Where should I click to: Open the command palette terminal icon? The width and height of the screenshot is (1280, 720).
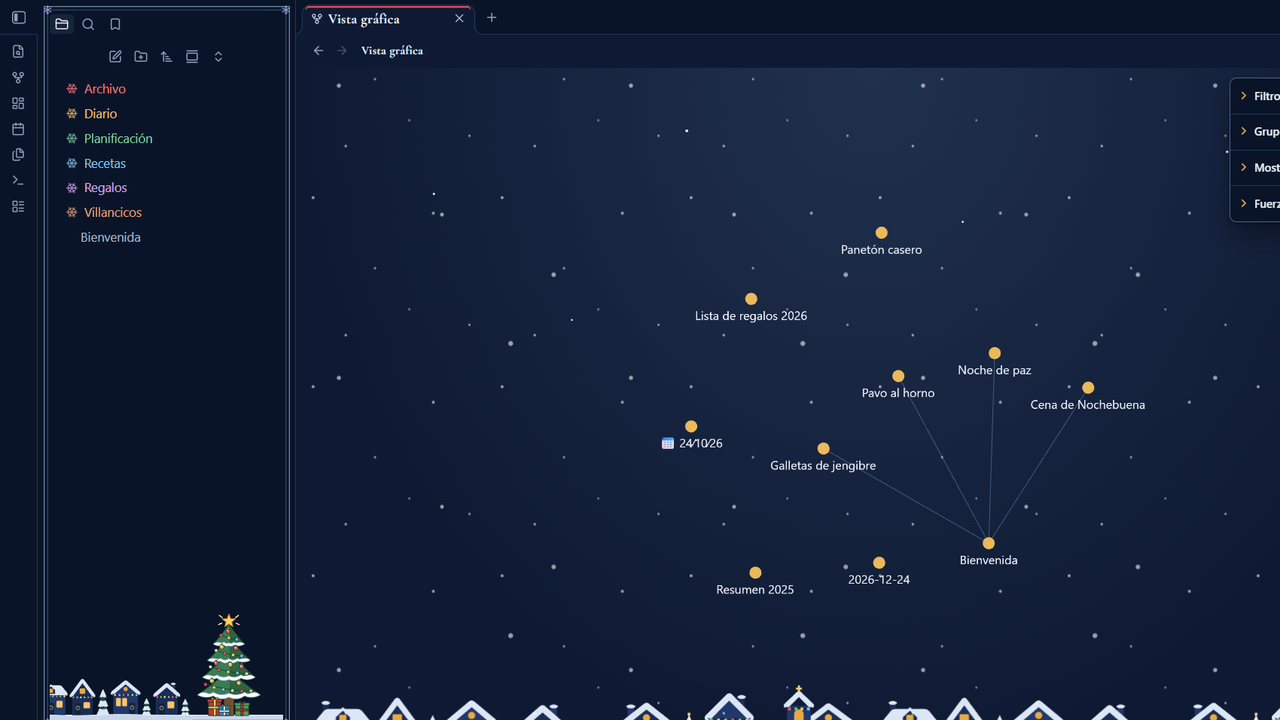point(18,181)
